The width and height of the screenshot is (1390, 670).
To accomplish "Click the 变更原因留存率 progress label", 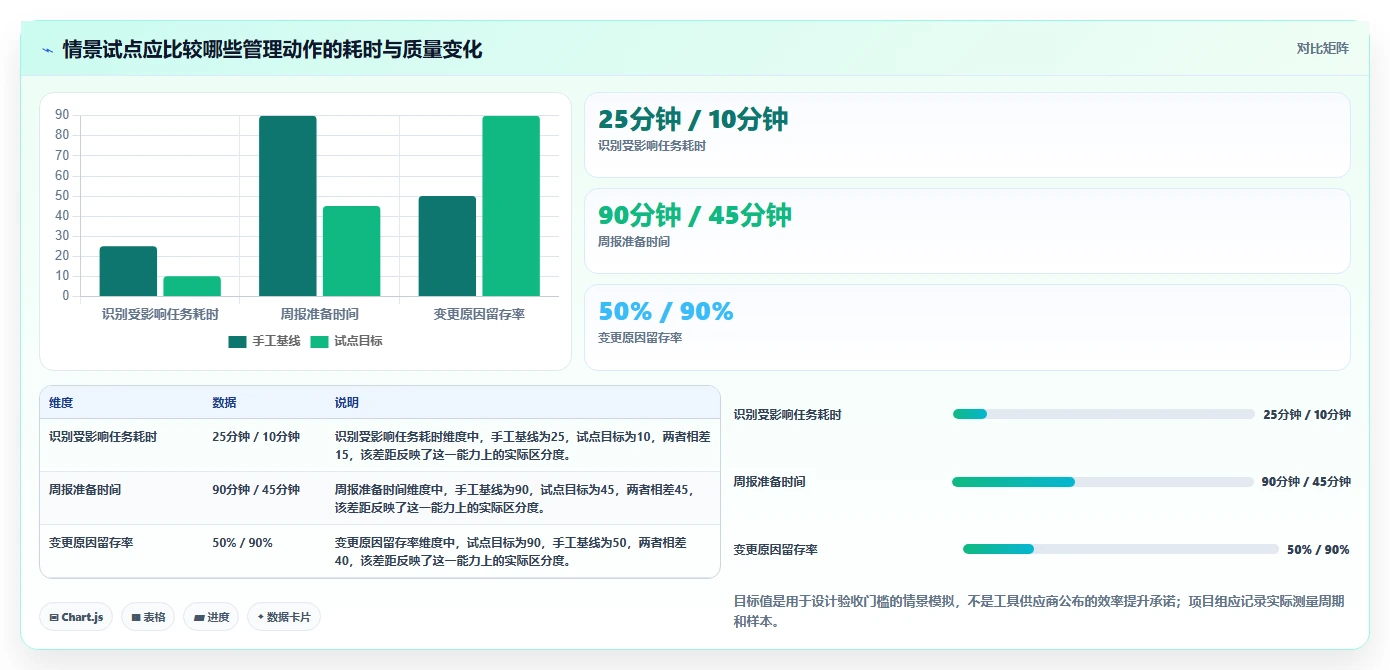I will click(776, 550).
